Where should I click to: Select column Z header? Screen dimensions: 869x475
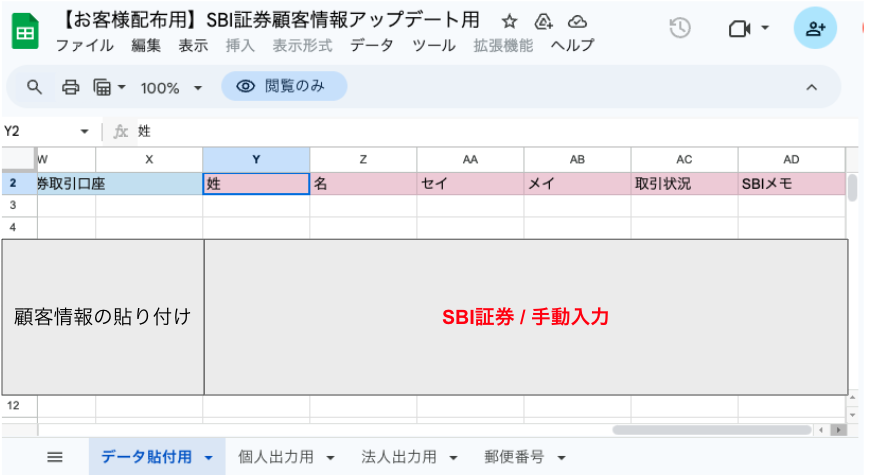[363, 160]
